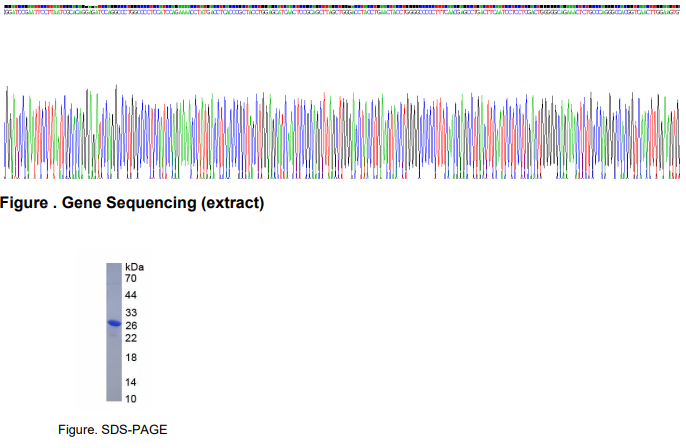The width and height of the screenshot is (686, 448).
Task: Click the 'kDa' unit label
Action: [134, 267]
